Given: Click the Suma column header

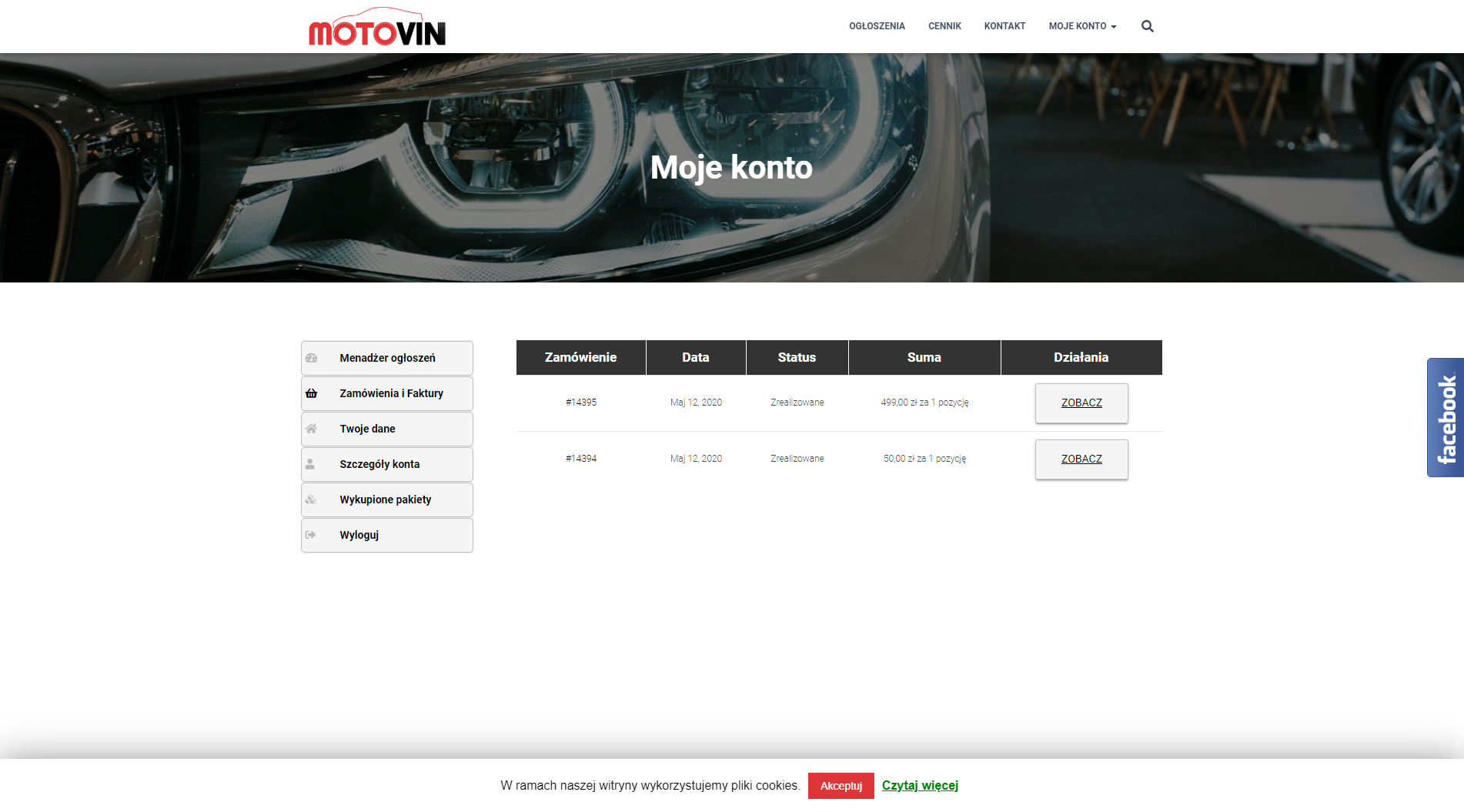Looking at the screenshot, I should click(x=924, y=357).
